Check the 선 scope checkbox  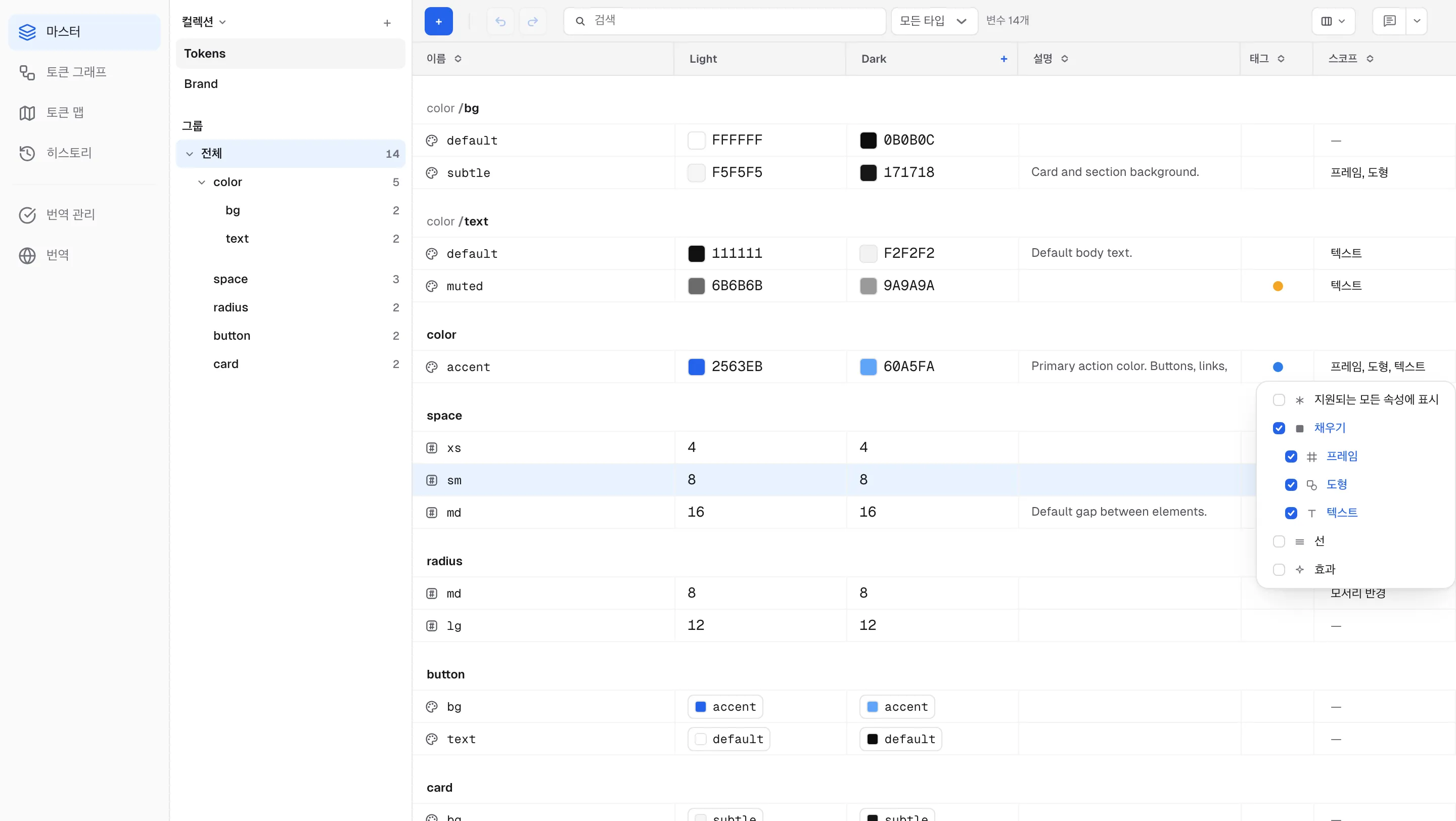(x=1279, y=541)
